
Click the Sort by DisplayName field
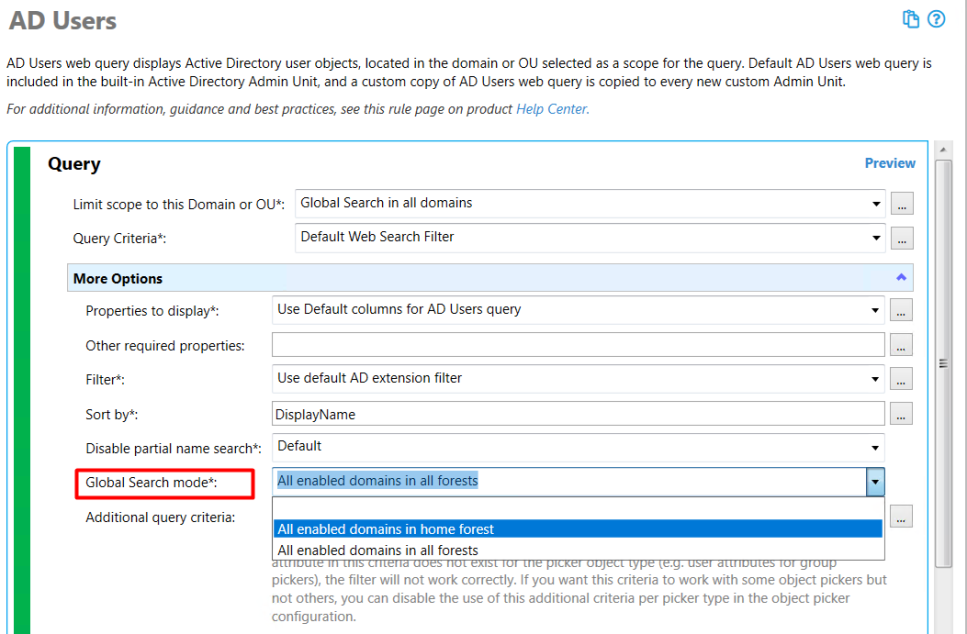[x=578, y=414]
